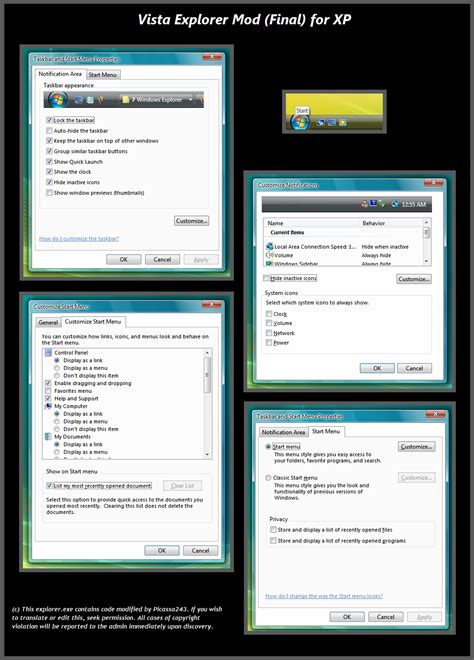474x660 pixels.
Task: Click OK in the Customize Notifications window
Action: [x=377, y=368]
